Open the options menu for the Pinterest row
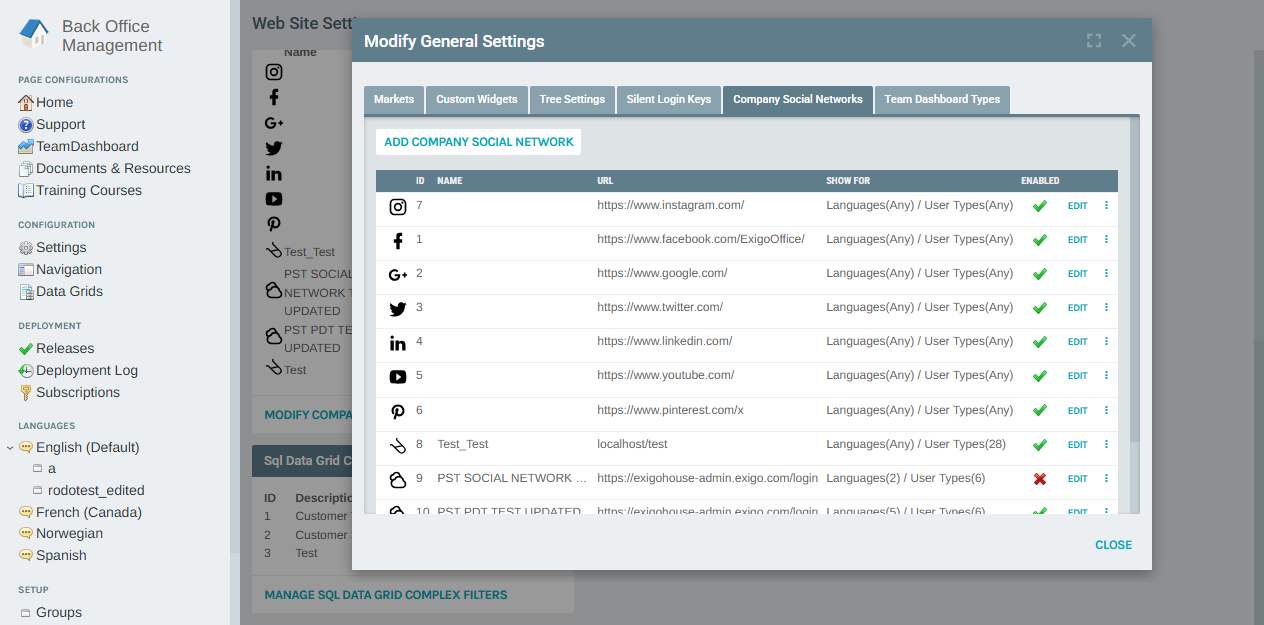This screenshot has width=1264, height=625. [x=1106, y=410]
